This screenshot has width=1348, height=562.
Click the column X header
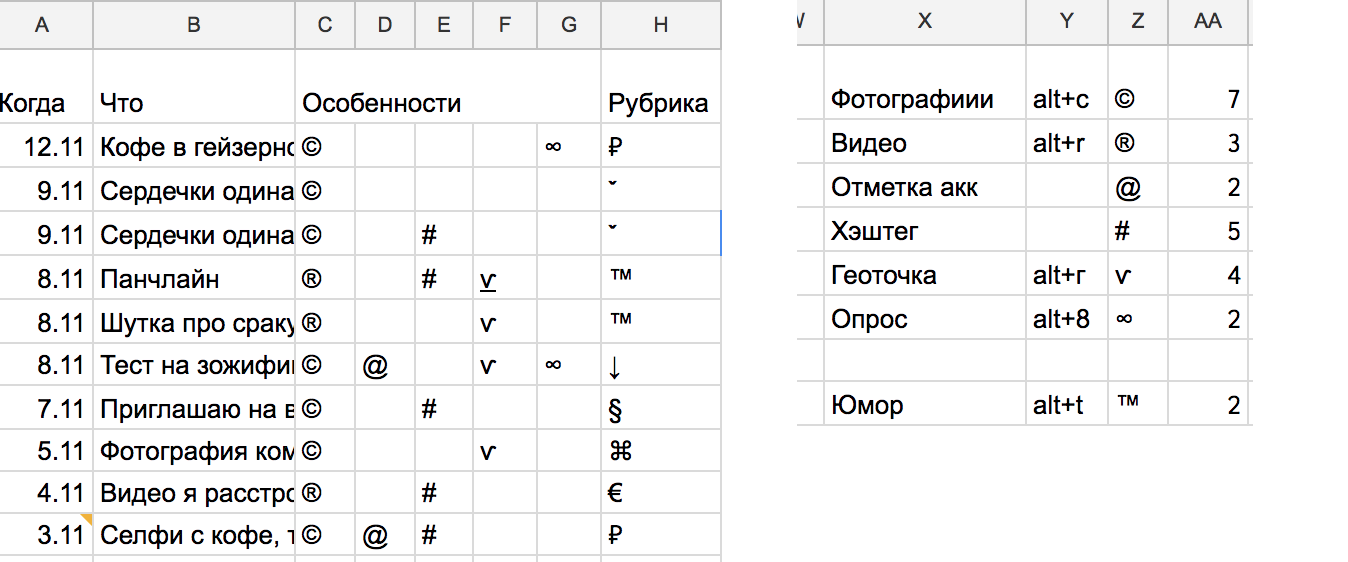(925, 22)
